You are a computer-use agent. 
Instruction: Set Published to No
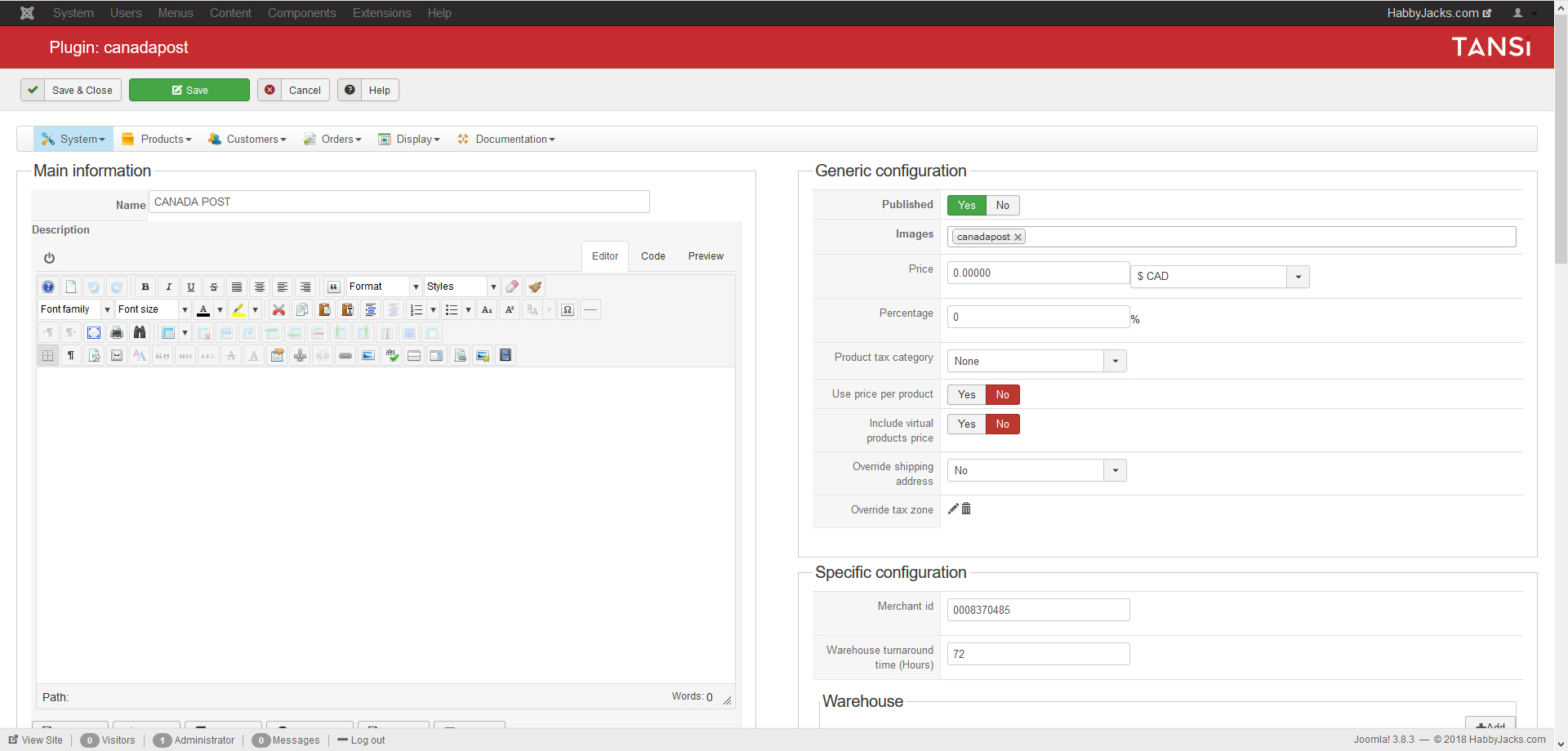[x=1002, y=205]
